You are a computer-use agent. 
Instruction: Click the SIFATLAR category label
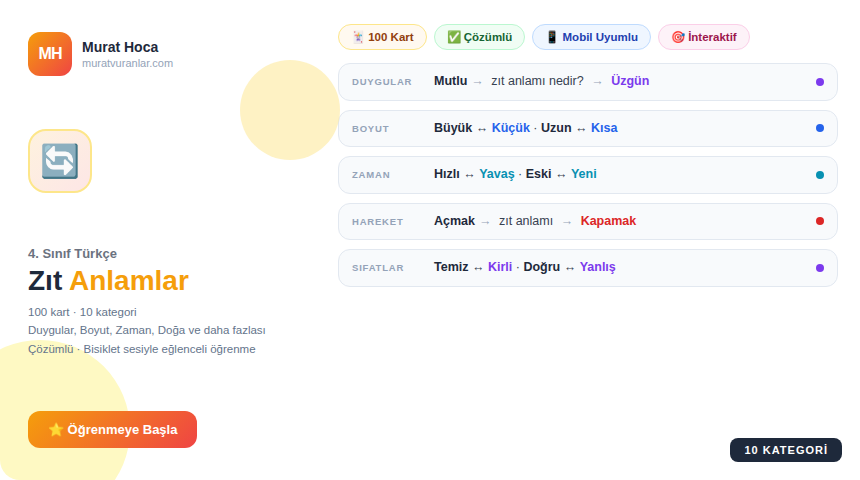pos(377,268)
